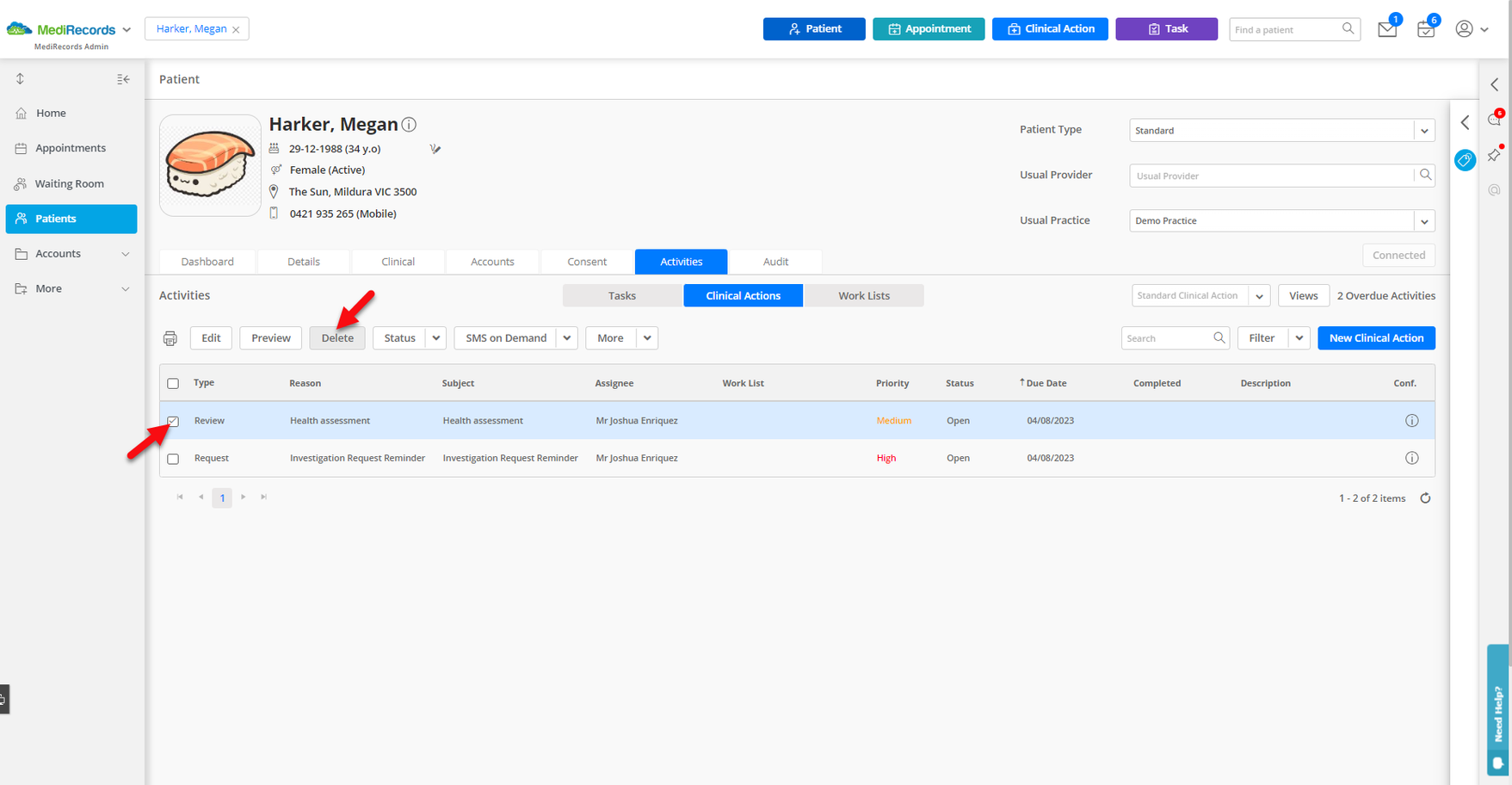The width and height of the screenshot is (1512, 785).
Task: Open Appointments in the sidebar
Action: click(71, 148)
